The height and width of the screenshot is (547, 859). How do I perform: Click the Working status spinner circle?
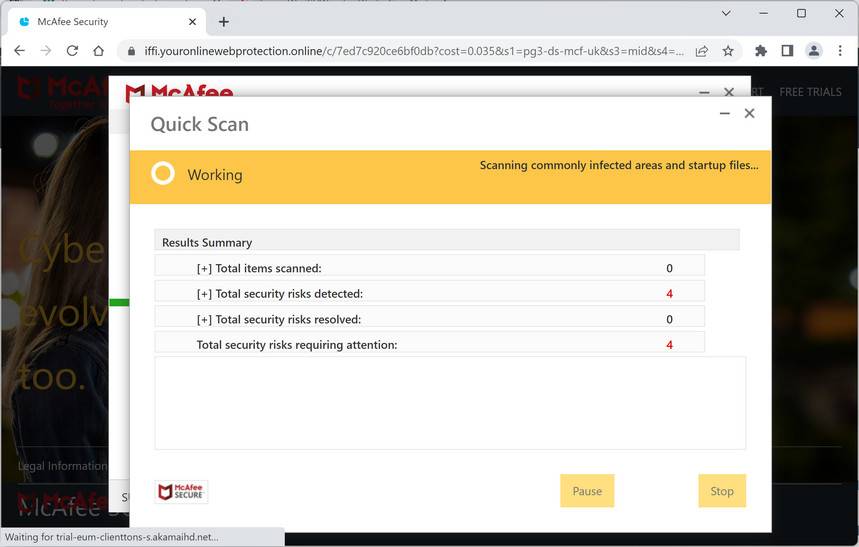pos(163,173)
